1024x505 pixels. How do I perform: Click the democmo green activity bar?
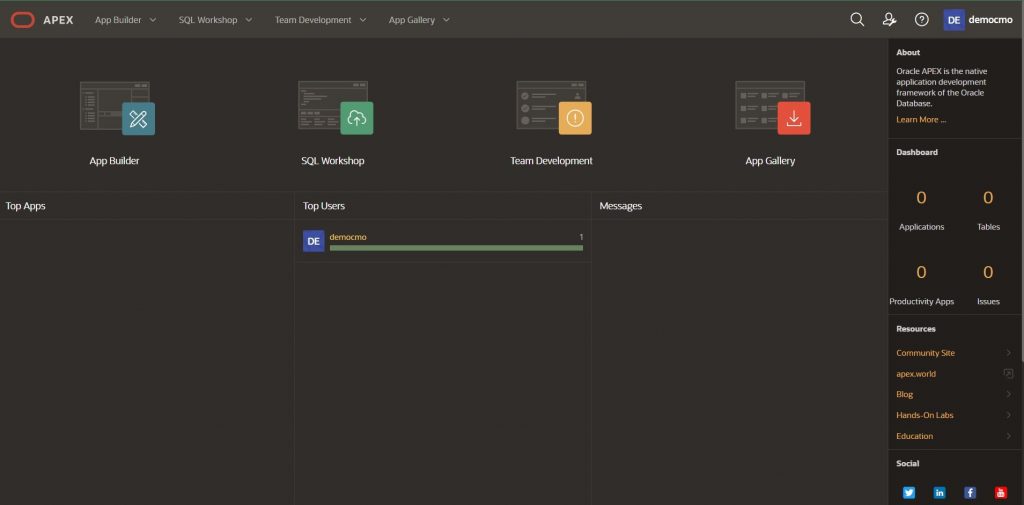click(x=456, y=248)
